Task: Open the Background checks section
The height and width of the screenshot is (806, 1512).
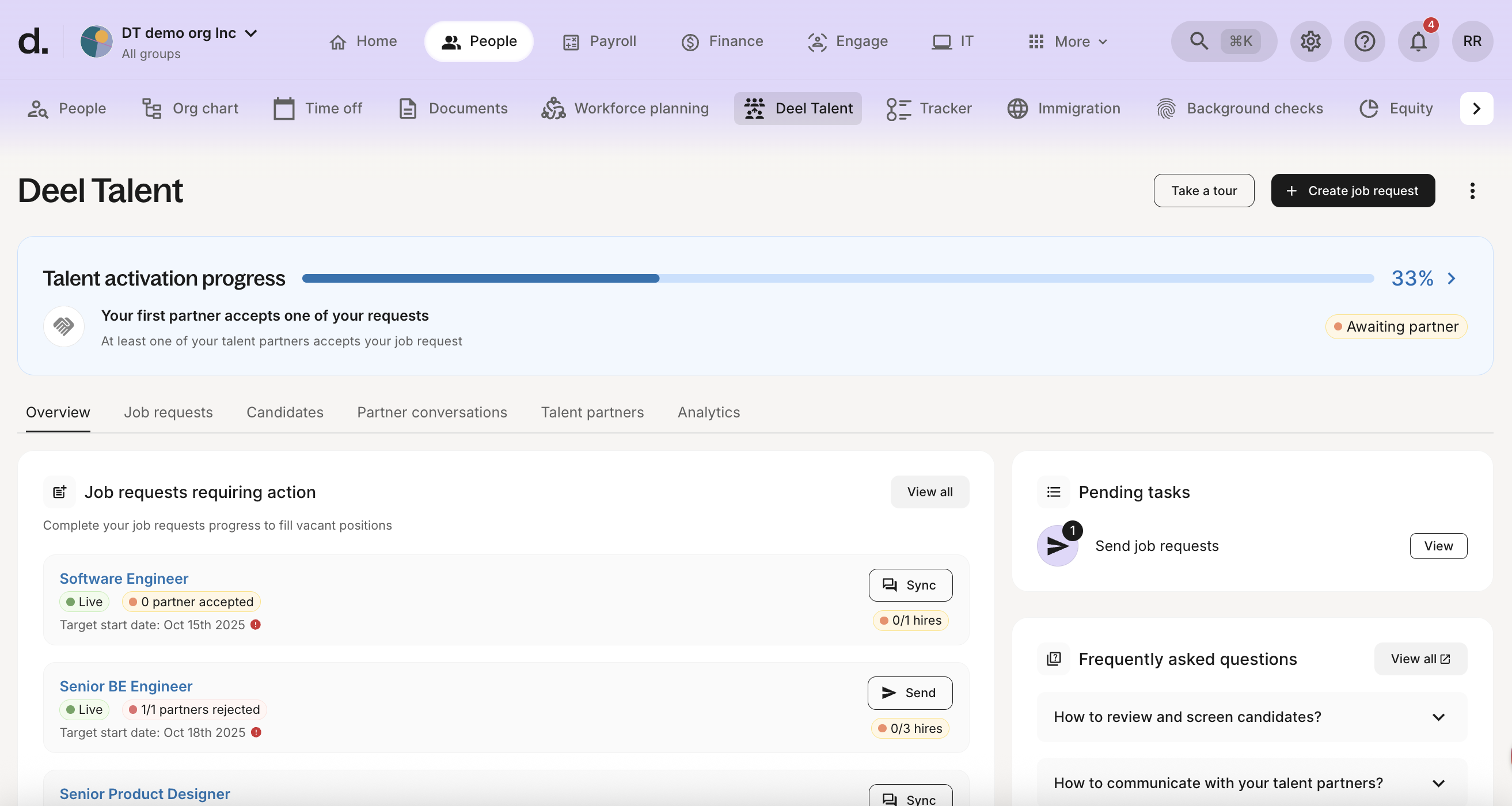Action: tap(1240, 108)
